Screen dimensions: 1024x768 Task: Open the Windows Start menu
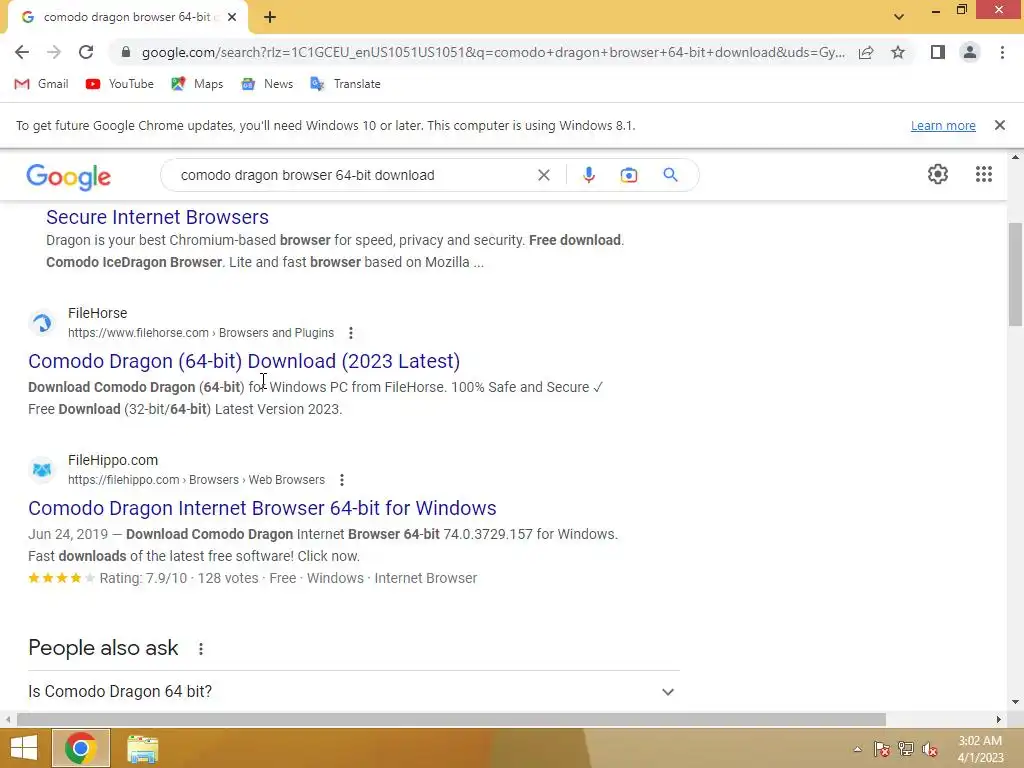click(24, 748)
